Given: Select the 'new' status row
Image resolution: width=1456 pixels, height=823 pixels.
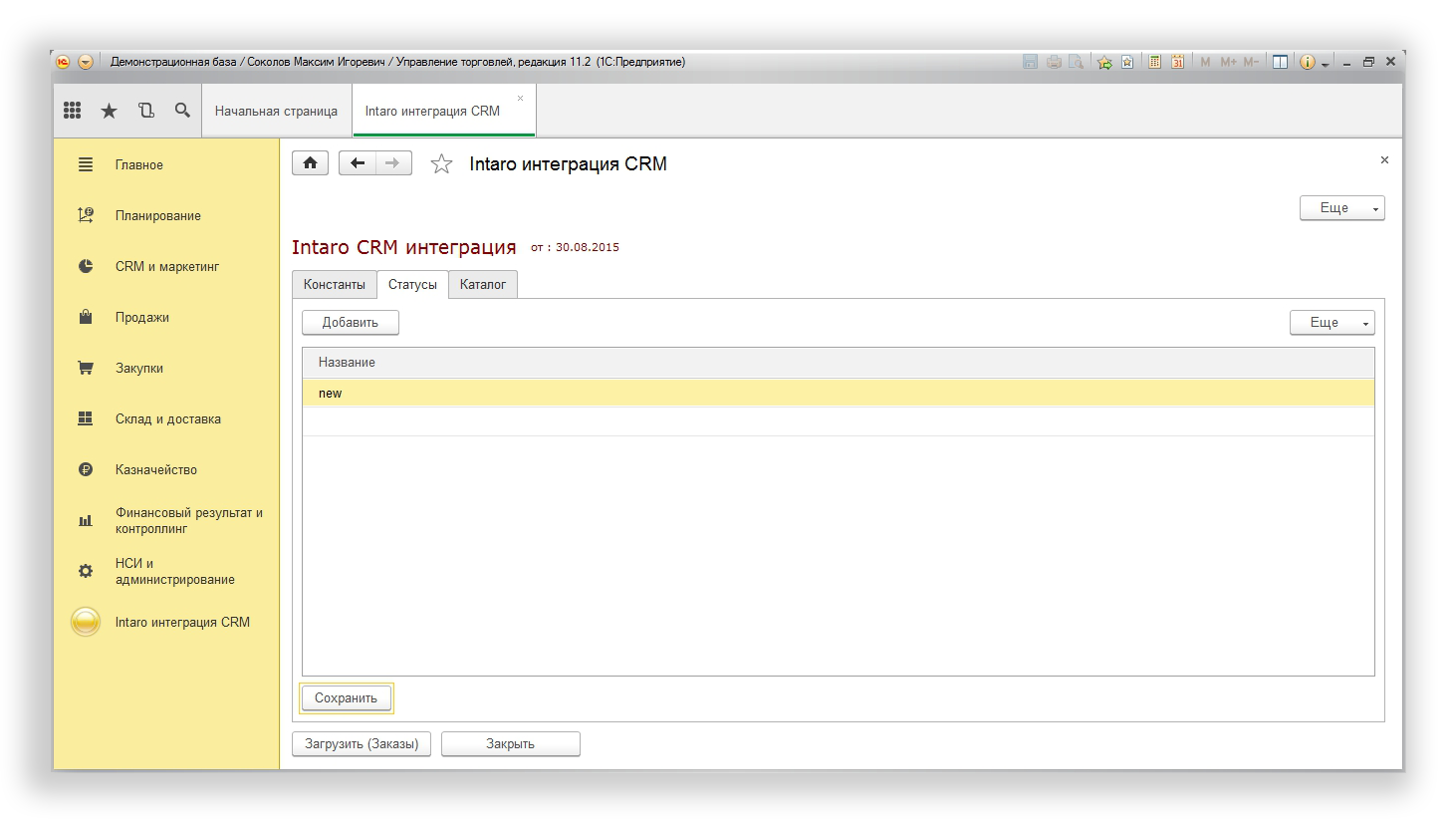Looking at the screenshot, I should (839, 394).
